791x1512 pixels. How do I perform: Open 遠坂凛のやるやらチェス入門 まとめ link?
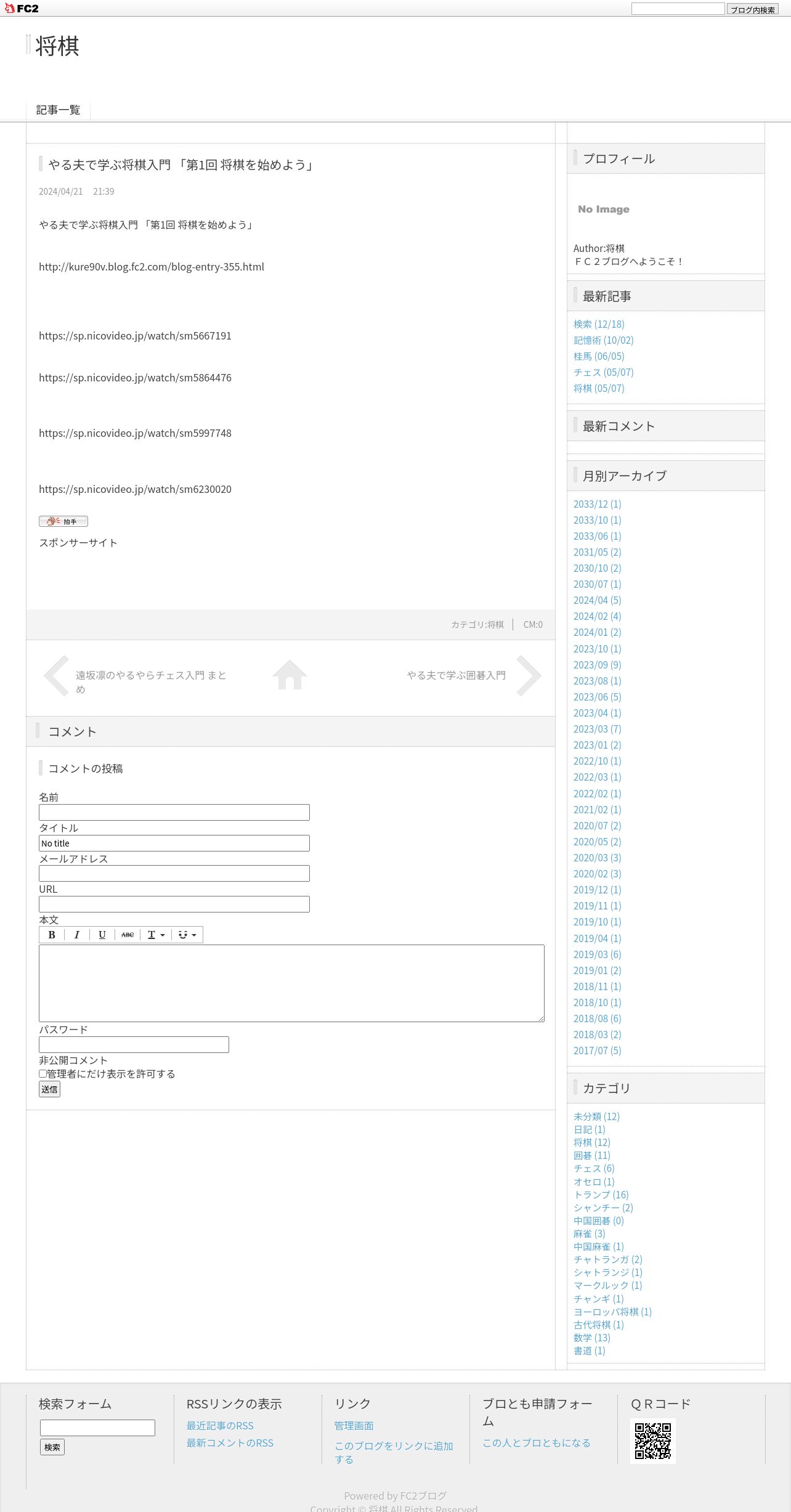pyautogui.click(x=151, y=682)
